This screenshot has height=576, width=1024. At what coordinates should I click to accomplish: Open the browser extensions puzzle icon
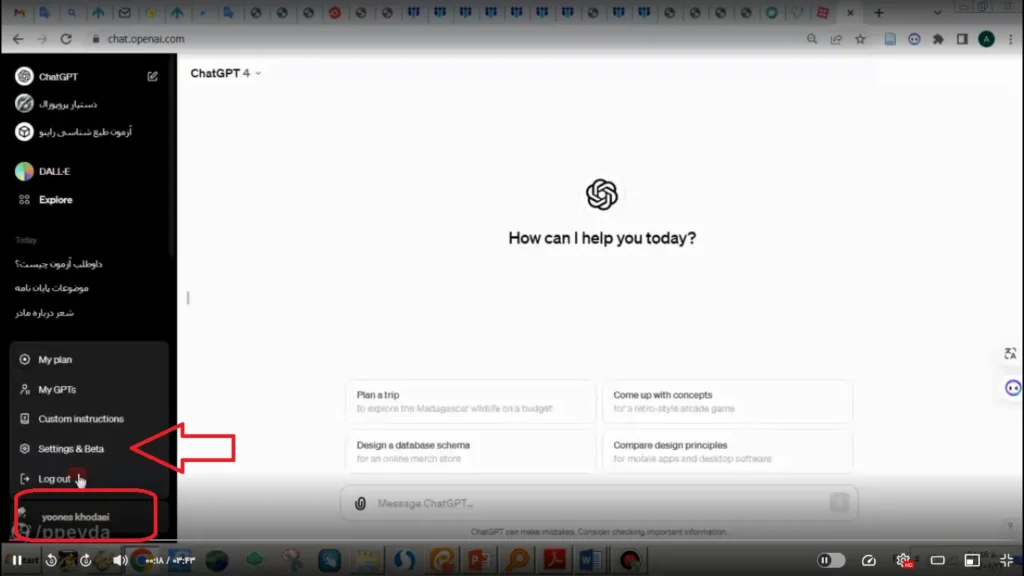tap(938, 39)
